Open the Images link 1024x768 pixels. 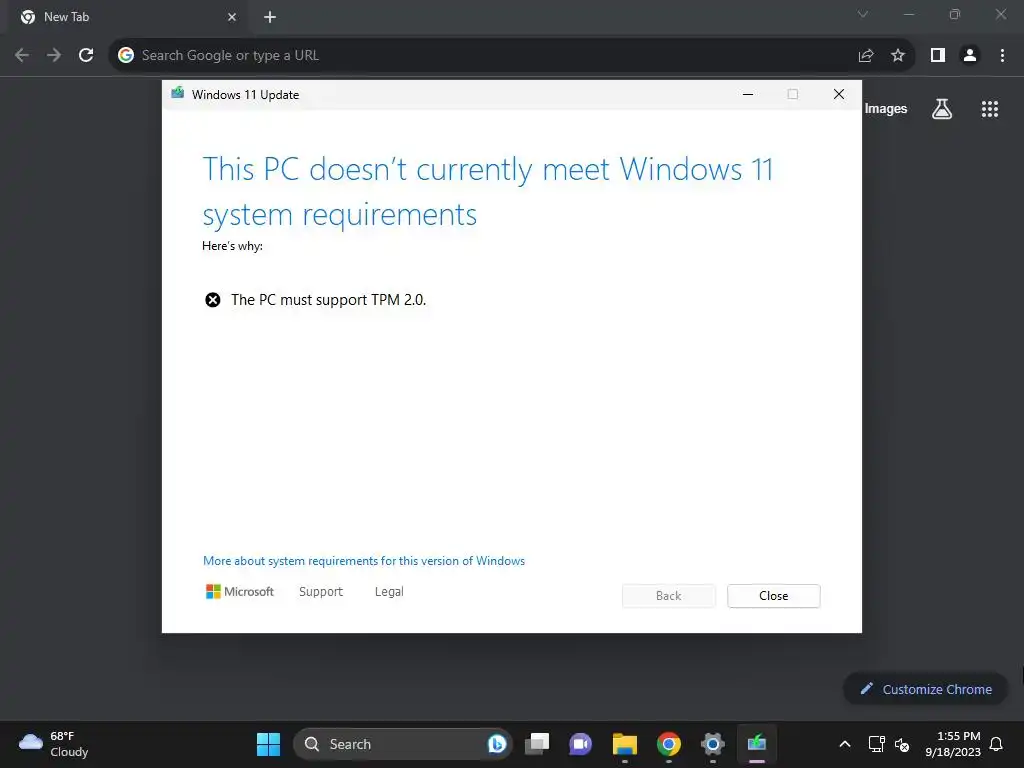(886, 109)
